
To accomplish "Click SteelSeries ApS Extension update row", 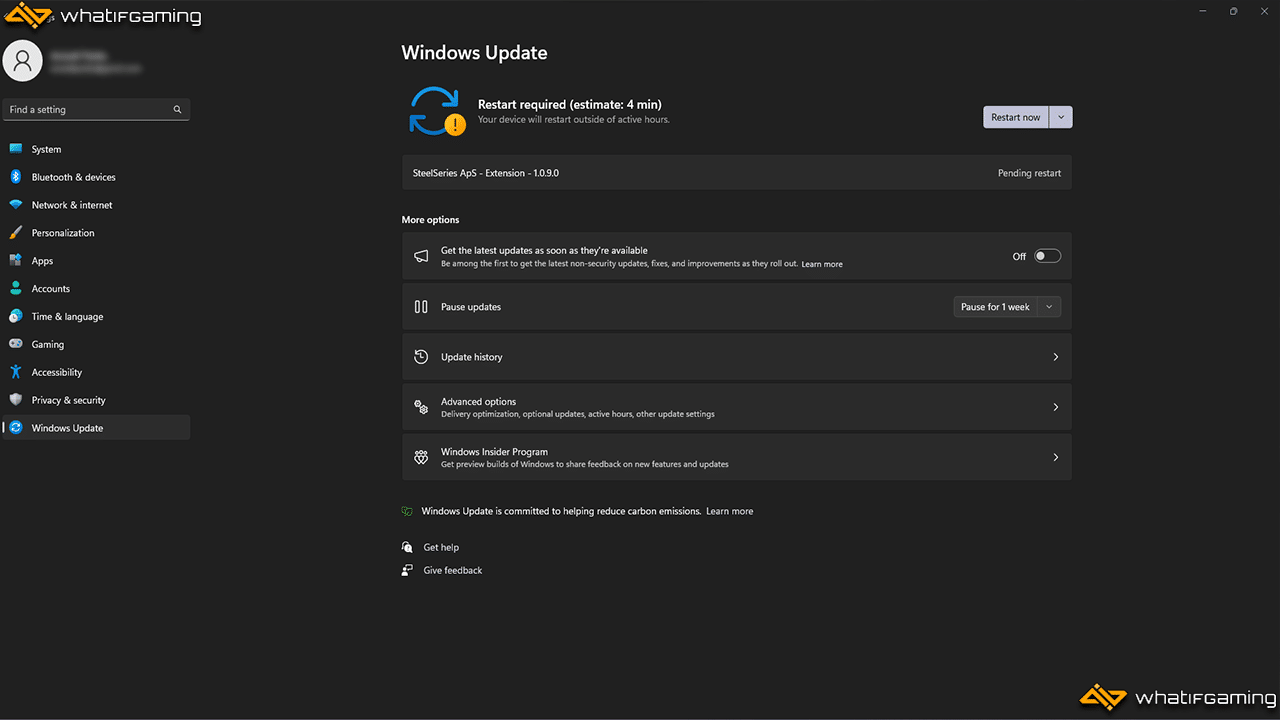I will pos(737,173).
